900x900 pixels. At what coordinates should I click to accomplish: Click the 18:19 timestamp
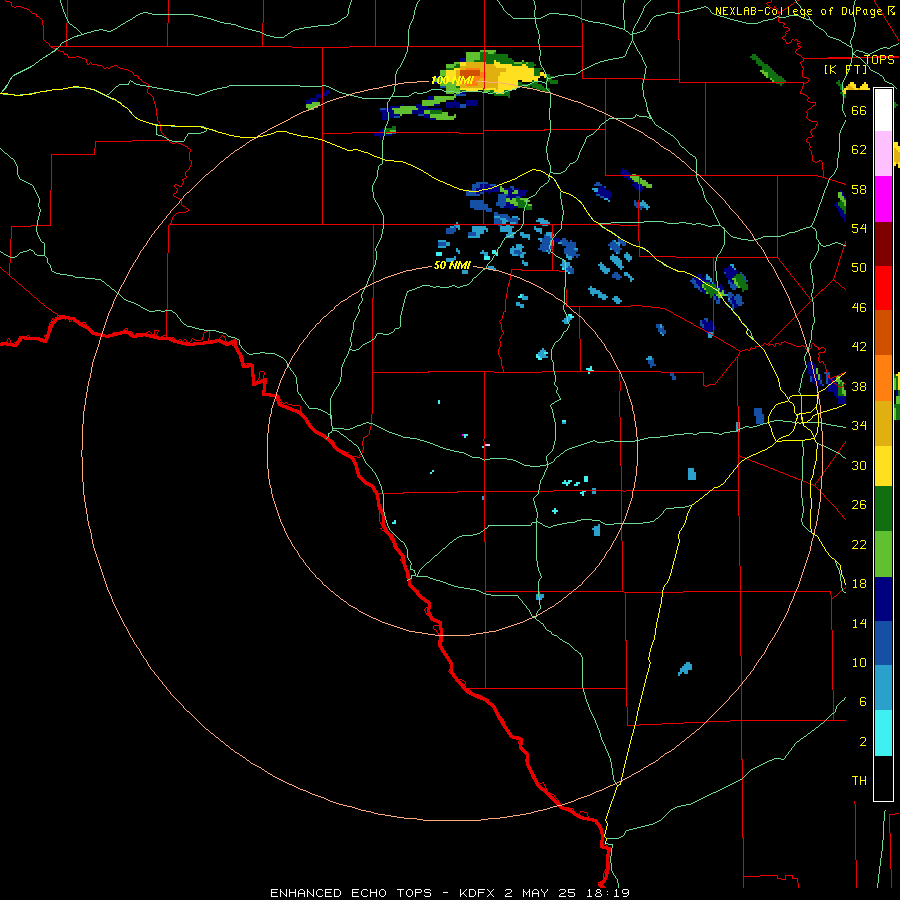click(606, 893)
